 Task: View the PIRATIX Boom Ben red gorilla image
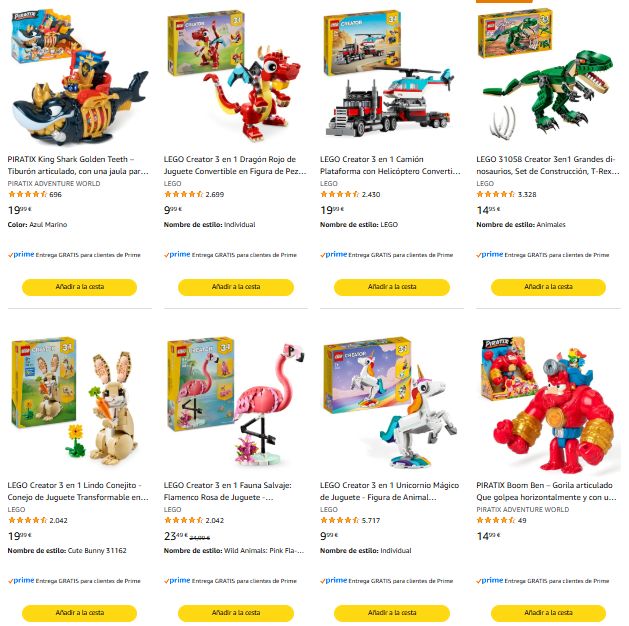[548, 403]
